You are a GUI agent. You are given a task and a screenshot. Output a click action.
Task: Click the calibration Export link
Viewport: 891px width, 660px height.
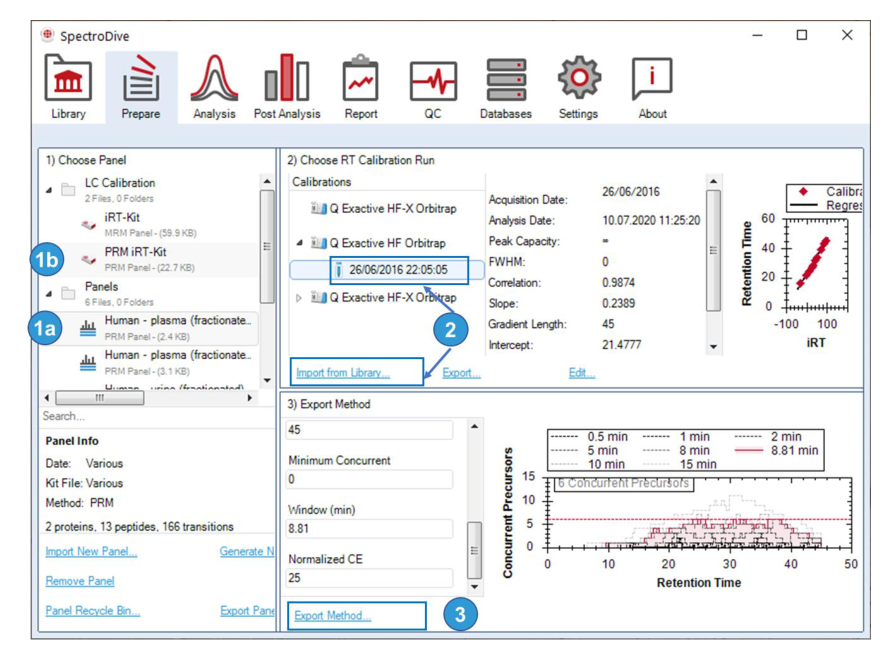(461, 372)
